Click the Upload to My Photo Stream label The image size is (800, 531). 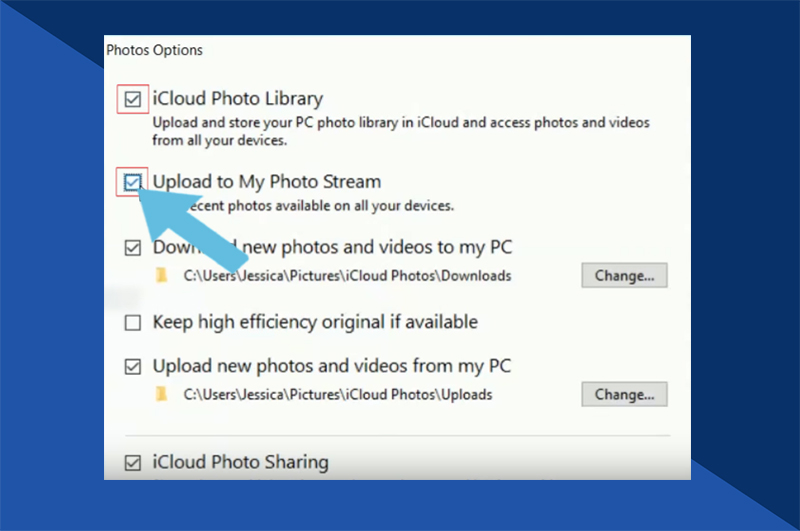(x=267, y=182)
